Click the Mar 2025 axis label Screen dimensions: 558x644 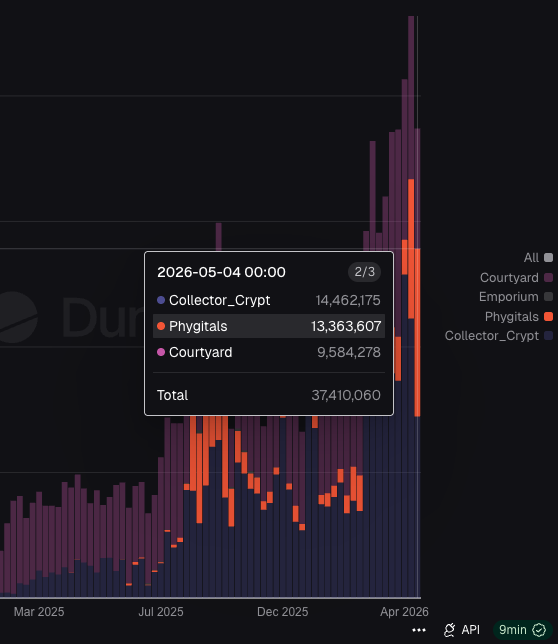(39, 612)
